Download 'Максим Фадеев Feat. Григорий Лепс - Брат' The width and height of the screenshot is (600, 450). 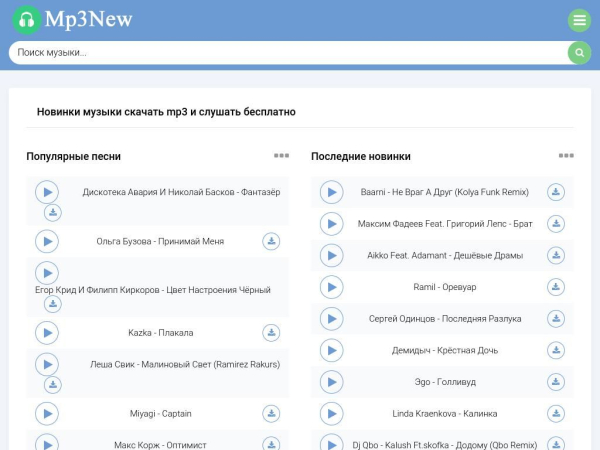pyautogui.click(x=556, y=224)
